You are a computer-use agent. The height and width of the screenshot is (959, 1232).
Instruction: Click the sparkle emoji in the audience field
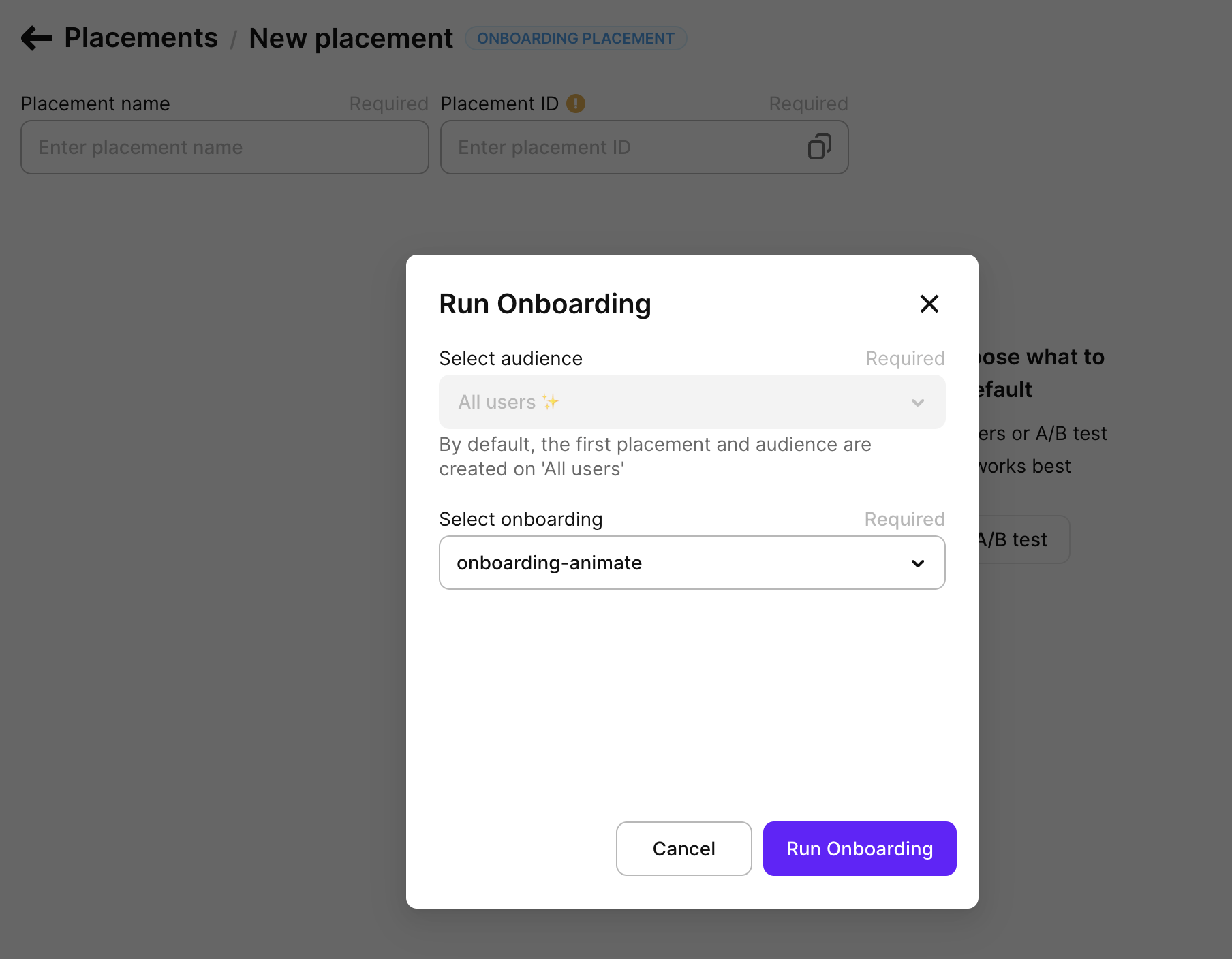point(551,402)
